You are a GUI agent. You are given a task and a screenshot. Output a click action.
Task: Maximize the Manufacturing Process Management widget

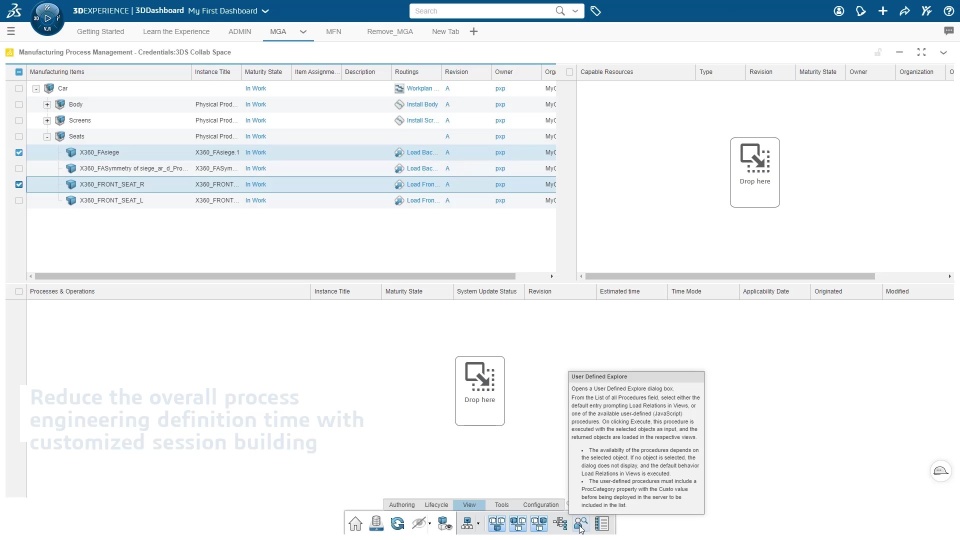tap(921, 53)
